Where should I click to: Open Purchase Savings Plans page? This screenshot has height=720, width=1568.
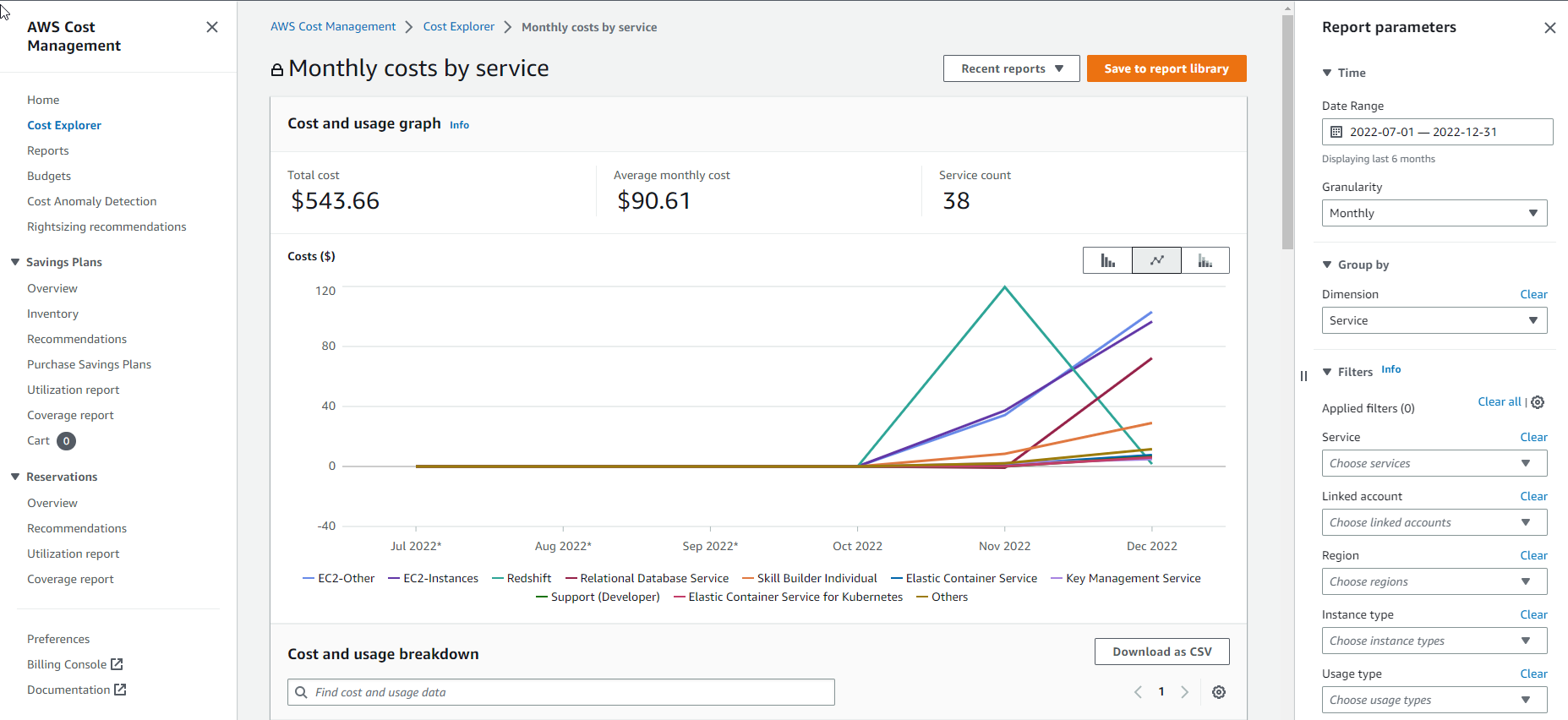(90, 364)
